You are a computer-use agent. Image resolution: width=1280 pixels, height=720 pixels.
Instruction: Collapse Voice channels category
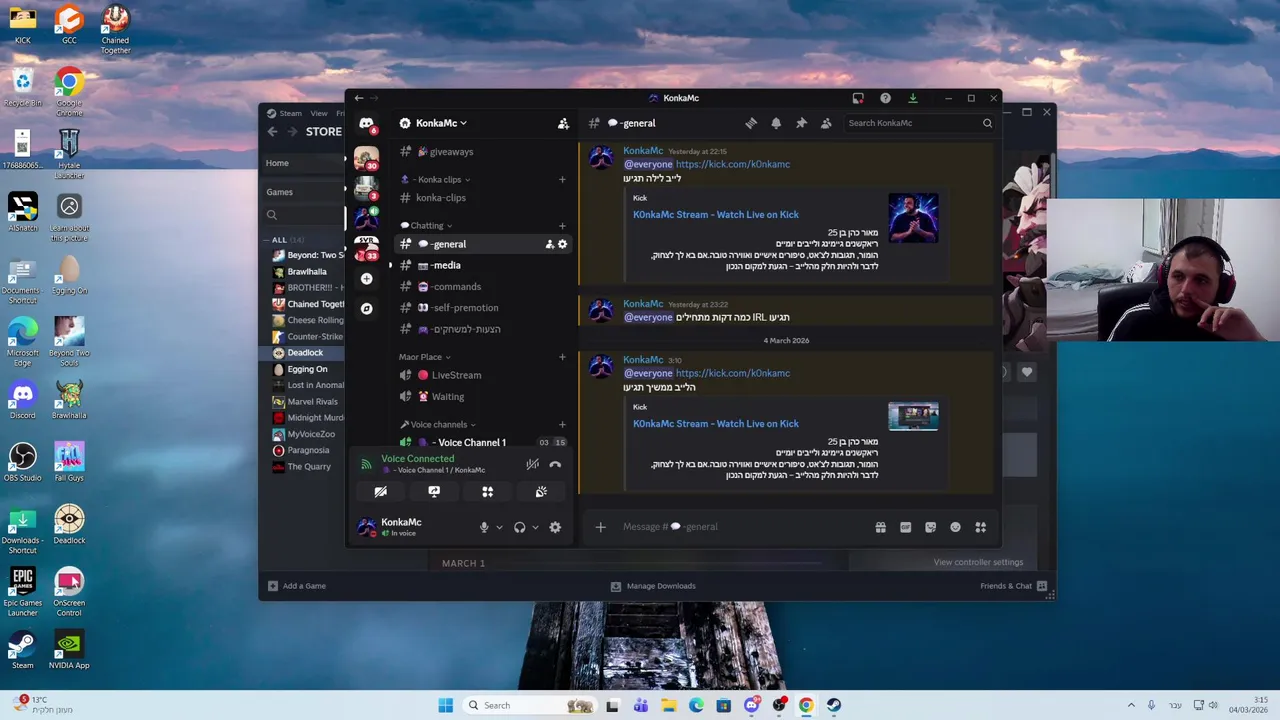click(438, 425)
